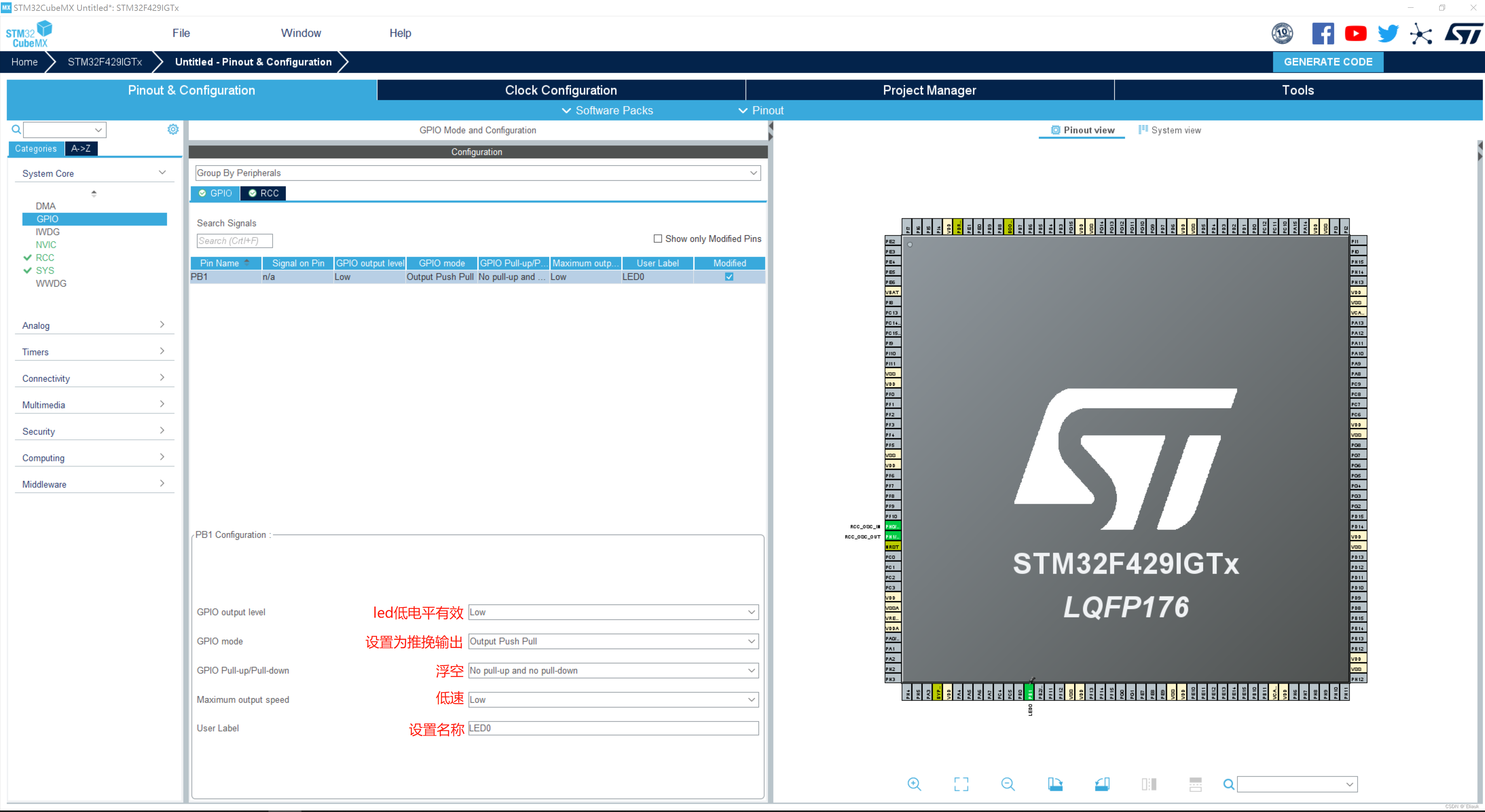This screenshot has height=812, width=1485.
Task: Zoom out of the chip pinout
Action: coord(1008,784)
